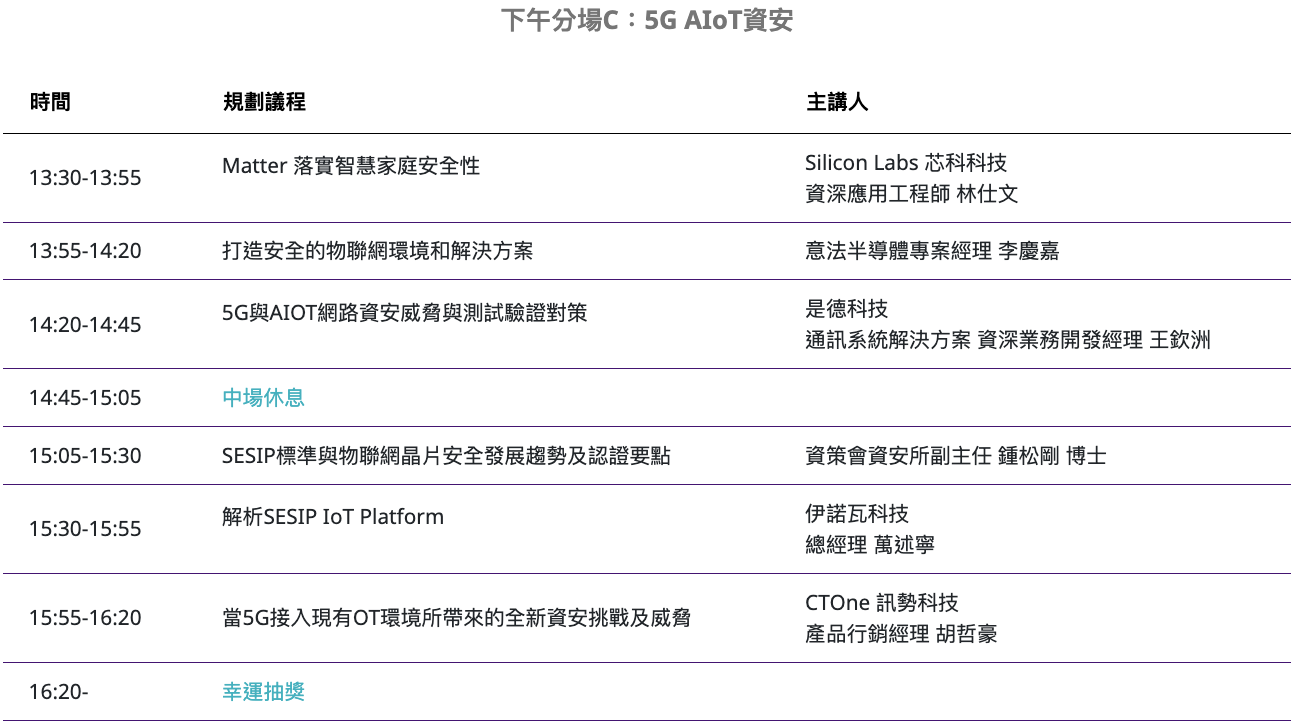This screenshot has height=727, width=1296.
Task: Open the 5G與AIOT網路資安威脅與測試驗證對策 session
Action: tap(404, 313)
